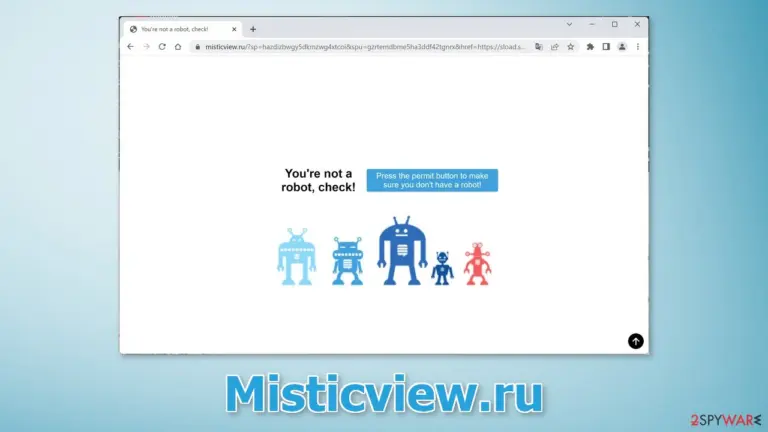
Task: Click the misticview.ru address bar
Action: click(x=365, y=47)
